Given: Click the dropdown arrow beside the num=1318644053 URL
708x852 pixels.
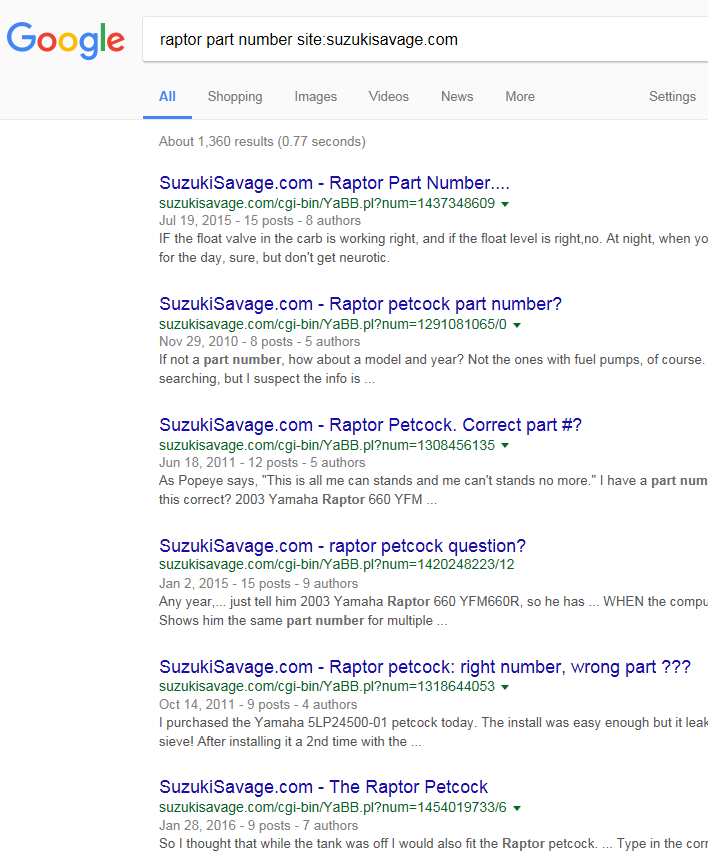Looking at the screenshot, I should (505, 688).
